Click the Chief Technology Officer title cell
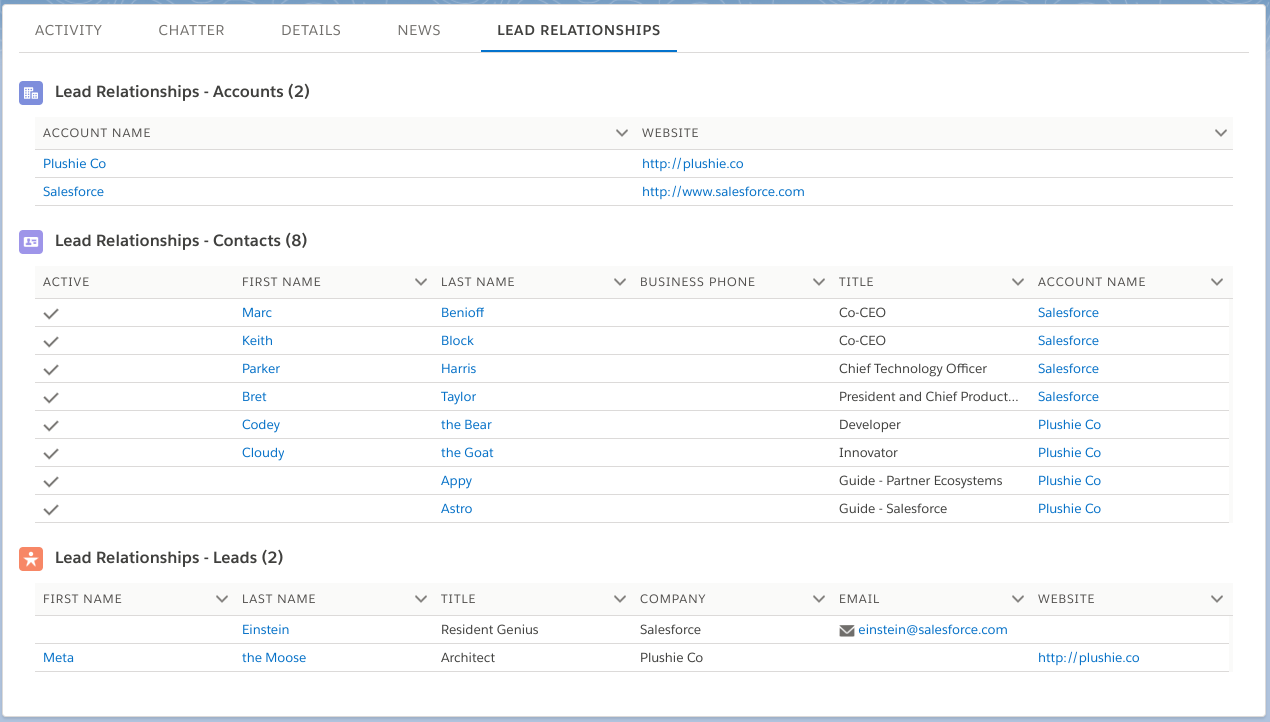Image resolution: width=1270 pixels, height=722 pixels. (913, 369)
